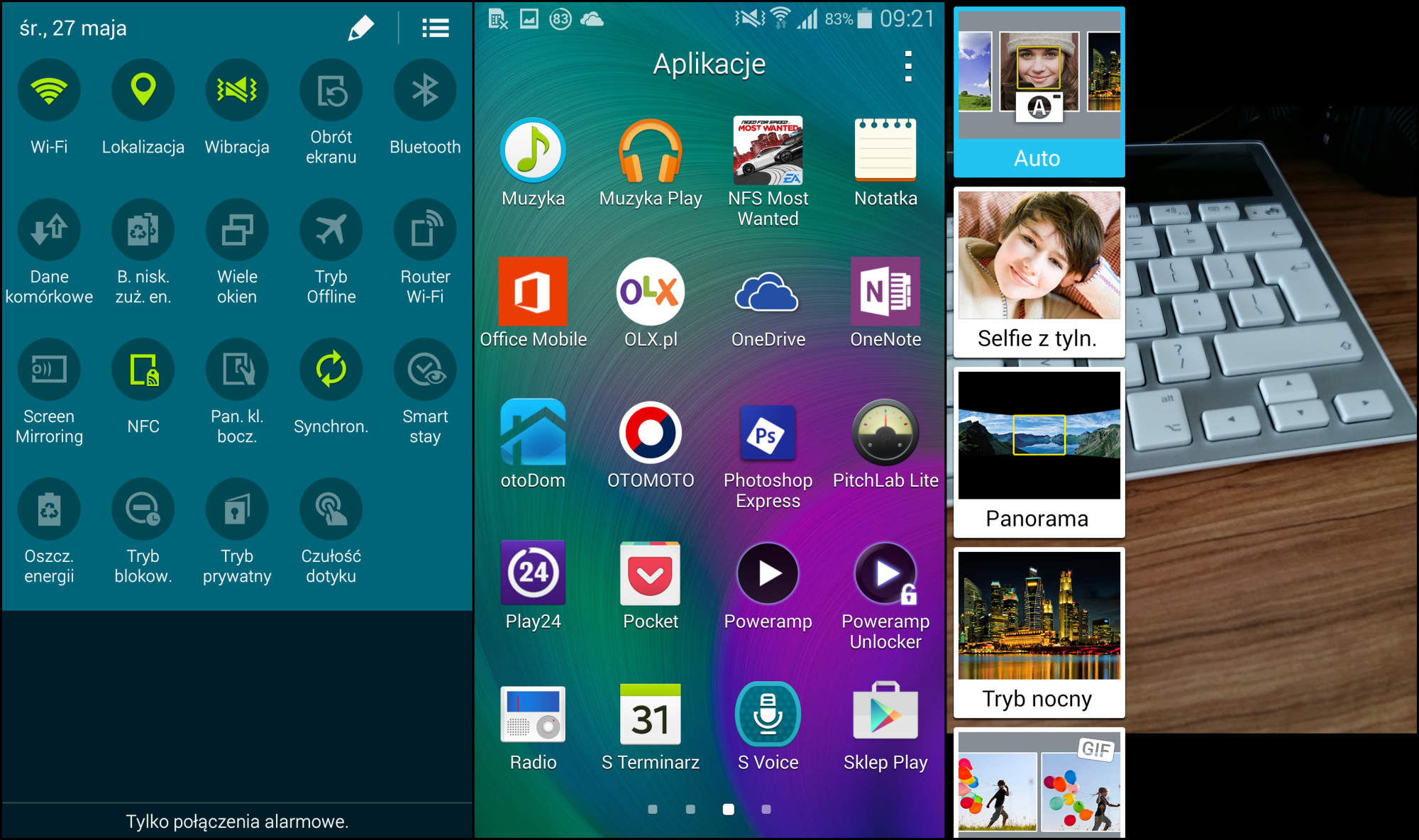Open the Aplikacje three-dot overflow menu
Viewport: 1419px width, 840px height.
[908, 66]
